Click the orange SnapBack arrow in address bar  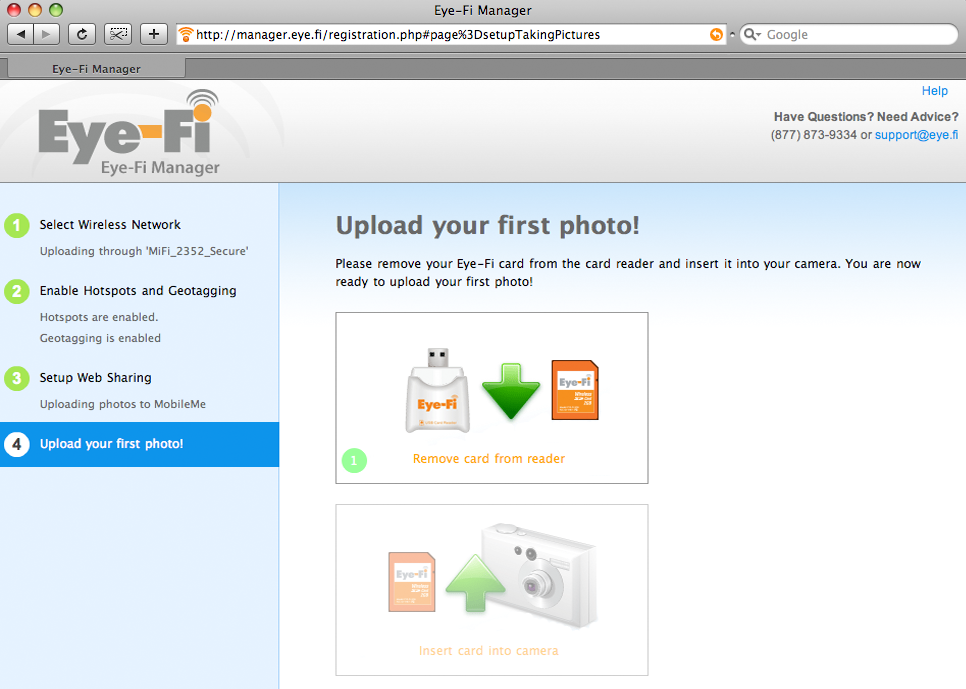tap(716, 35)
